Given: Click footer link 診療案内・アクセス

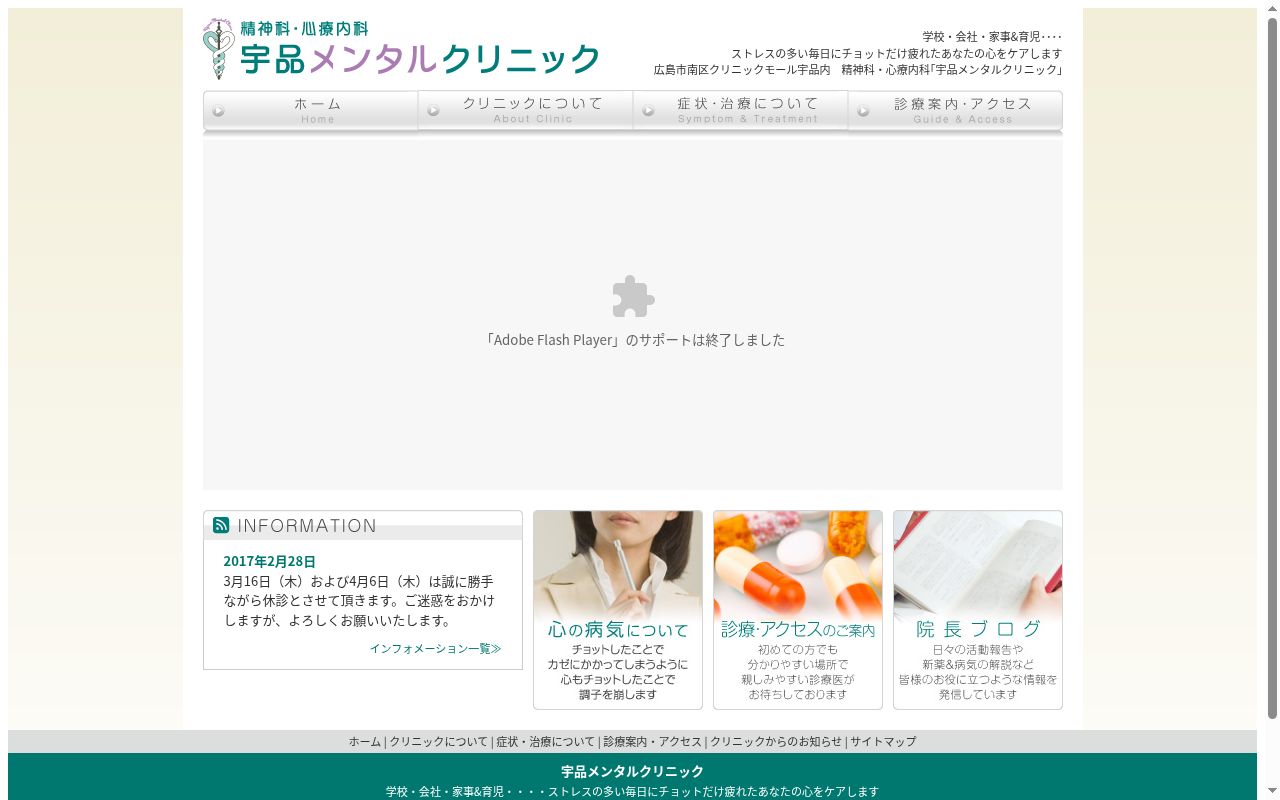Looking at the screenshot, I should tap(652, 742).
